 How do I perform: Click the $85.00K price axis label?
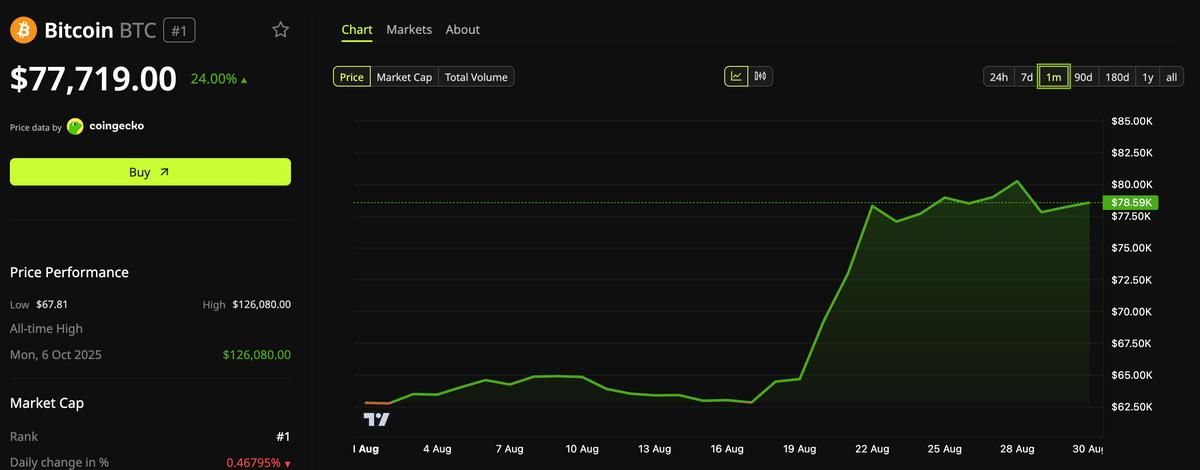(x=1132, y=121)
